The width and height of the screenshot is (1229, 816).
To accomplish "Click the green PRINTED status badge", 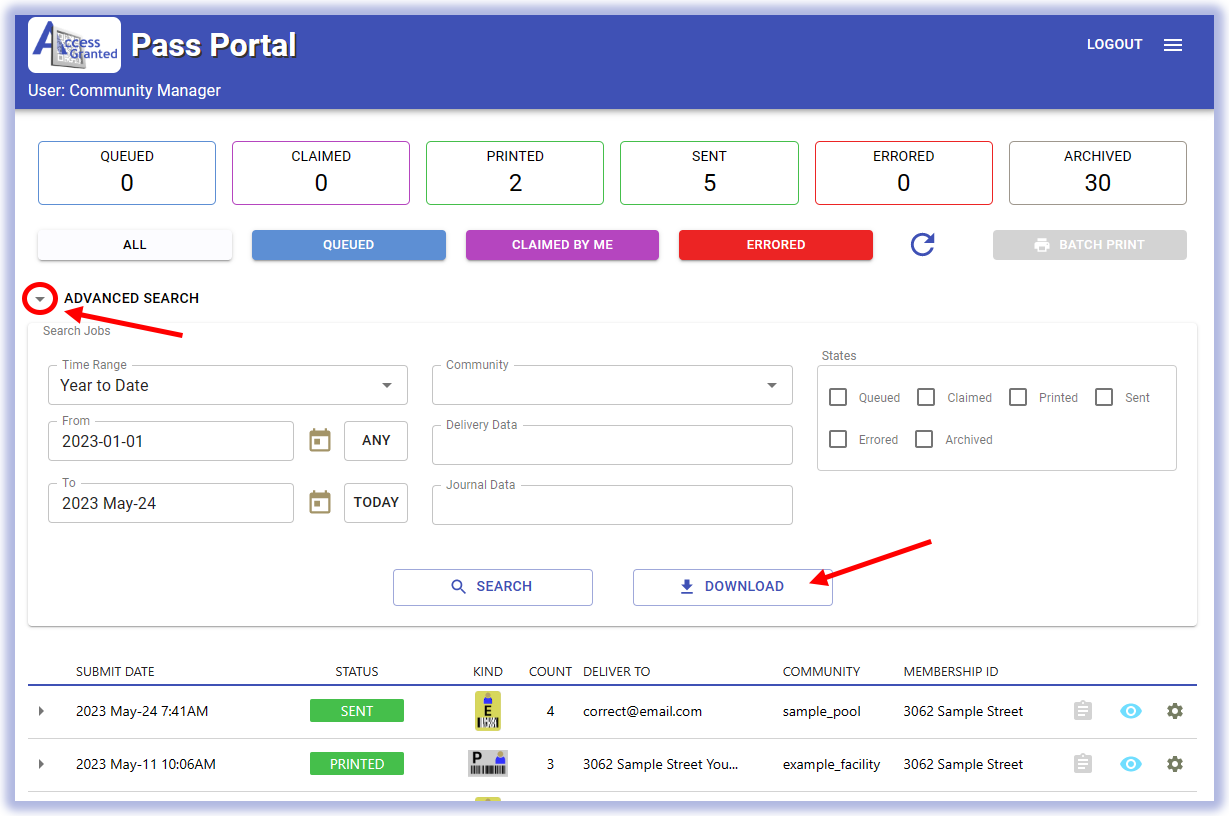I will point(357,764).
